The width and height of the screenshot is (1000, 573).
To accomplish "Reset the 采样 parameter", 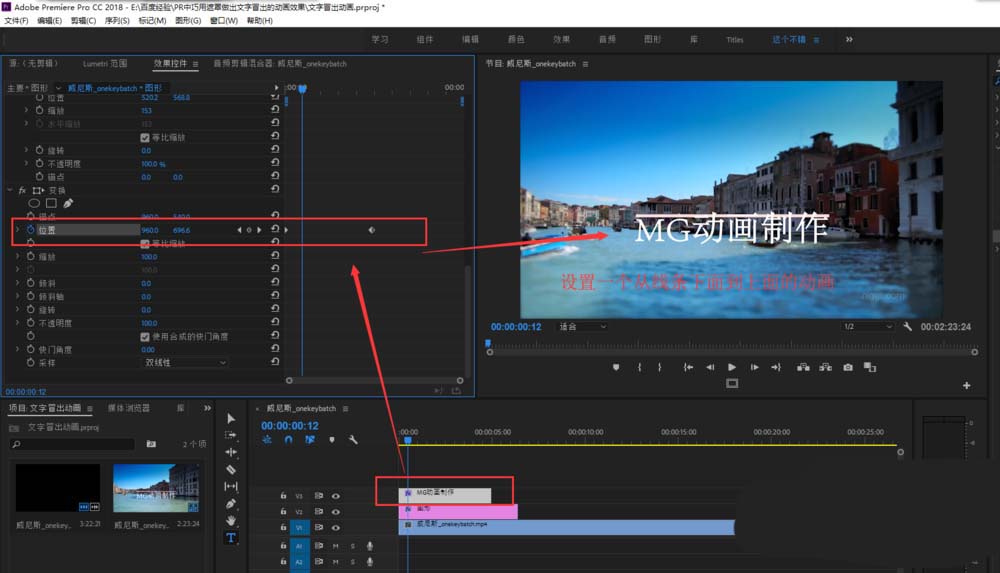I will pyautogui.click(x=275, y=362).
